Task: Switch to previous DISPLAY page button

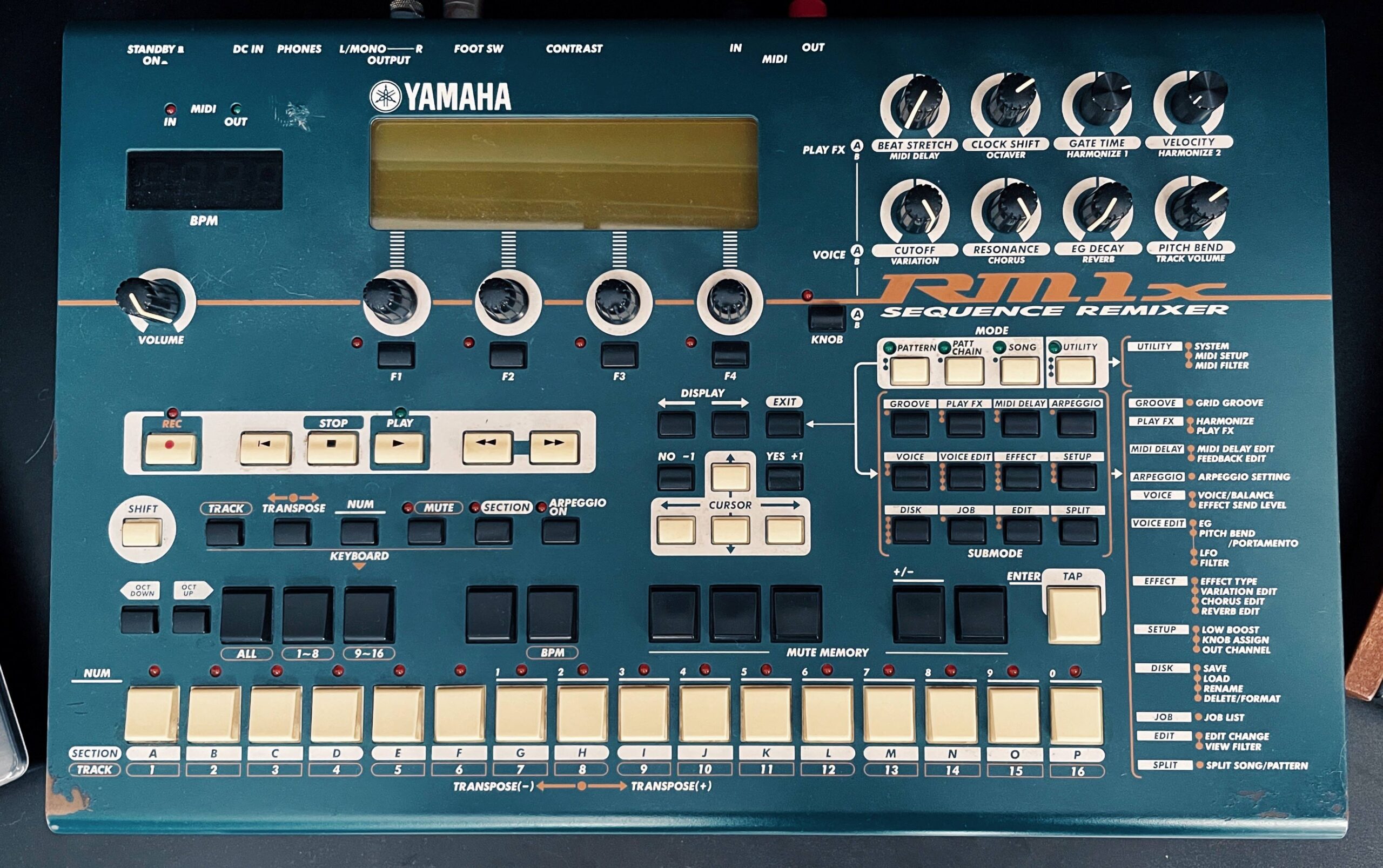Action: 676,424
